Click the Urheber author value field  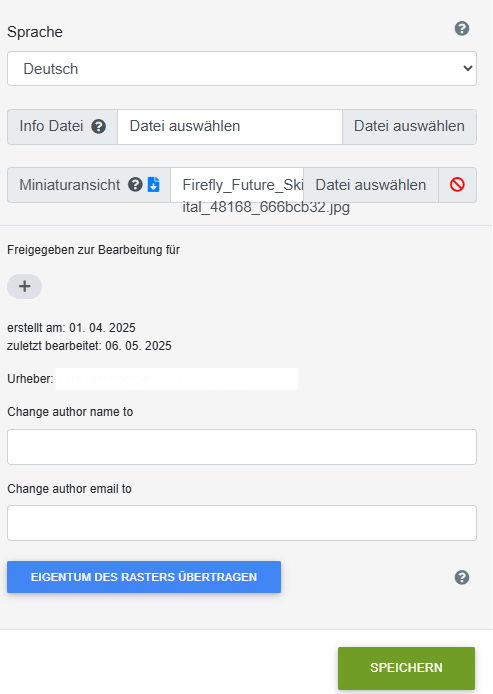177,379
